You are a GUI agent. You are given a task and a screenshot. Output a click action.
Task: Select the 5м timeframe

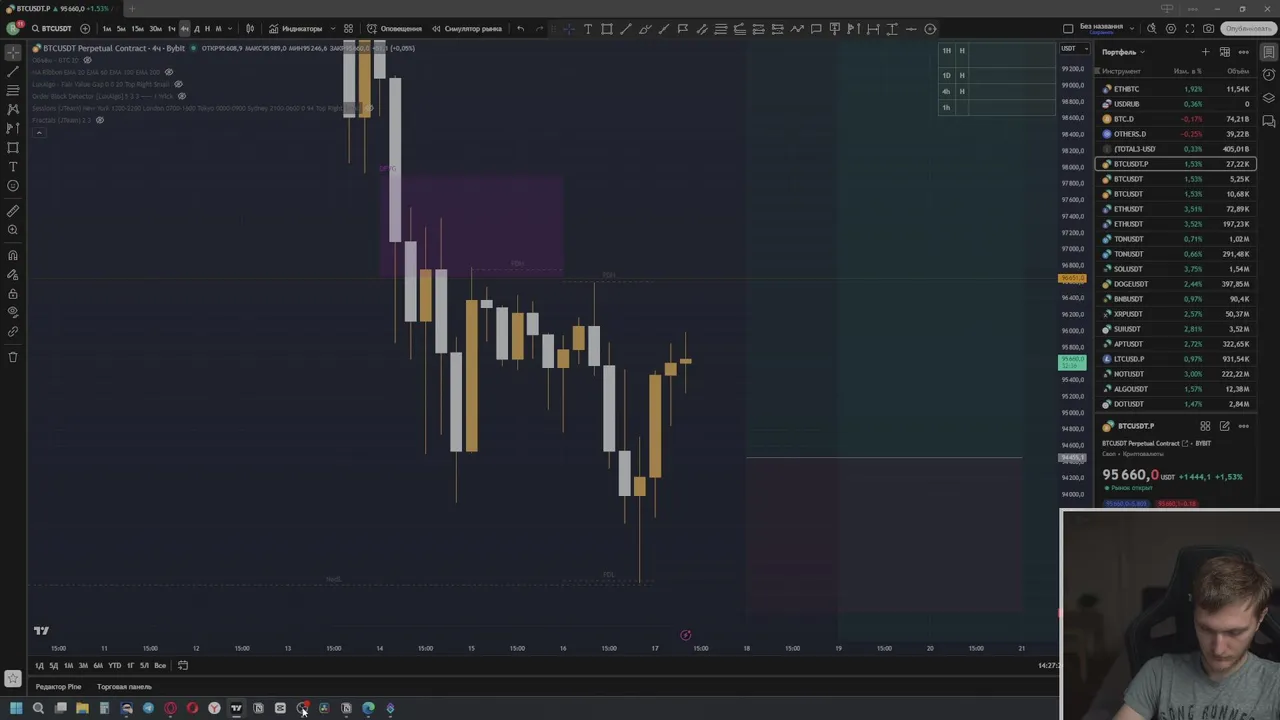(x=121, y=28)
